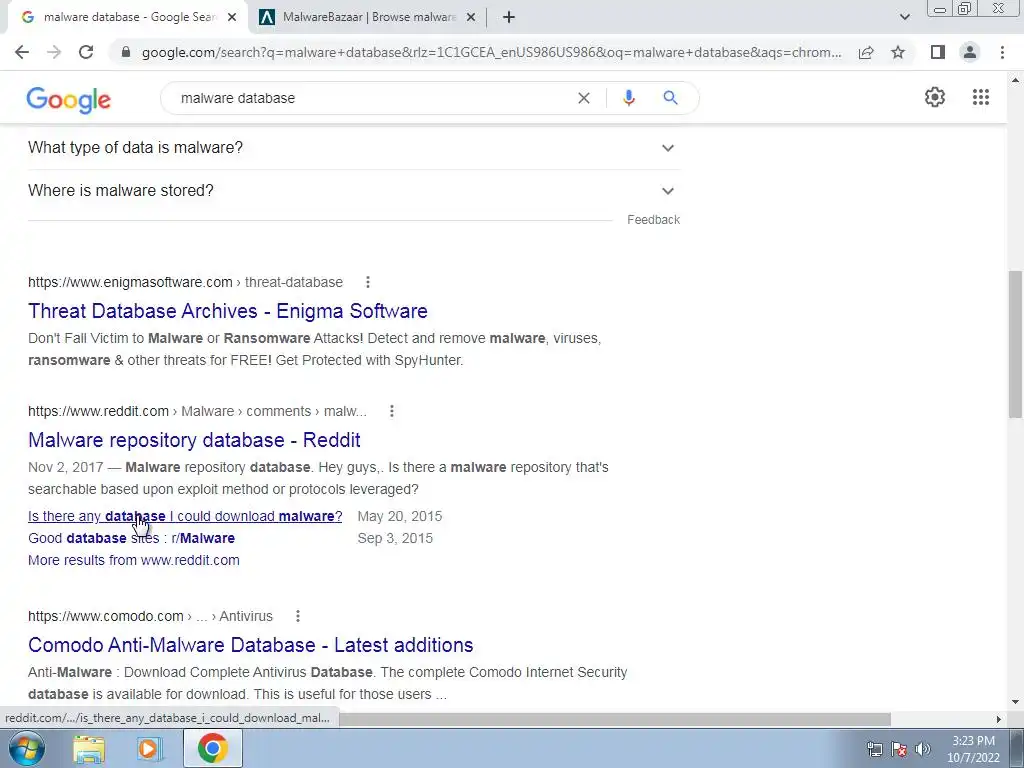The height and width of the screenshot is (768, 1024).
Task: Open the tab search dropdown arrow
Action: (904, 18)
